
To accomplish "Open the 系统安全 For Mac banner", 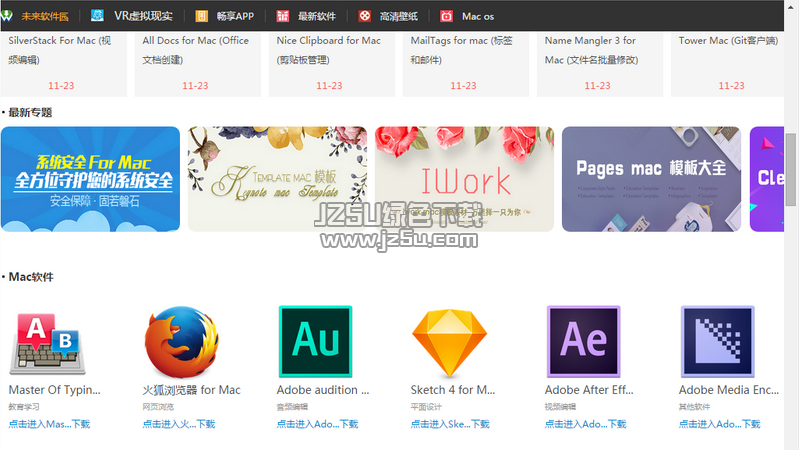I will (90, 179).
